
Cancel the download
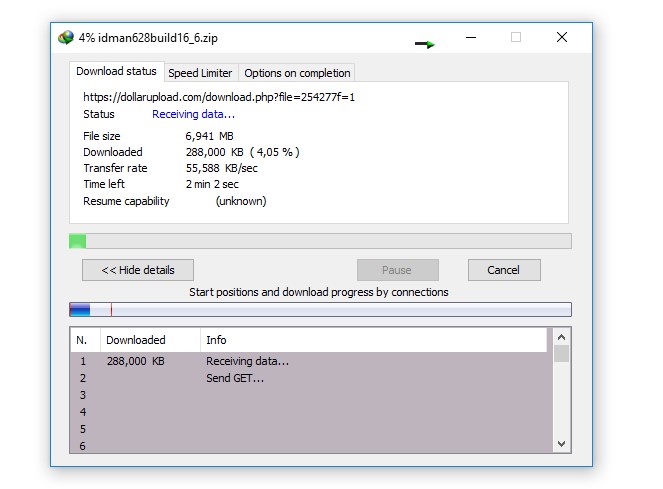(x=504, y=270)
